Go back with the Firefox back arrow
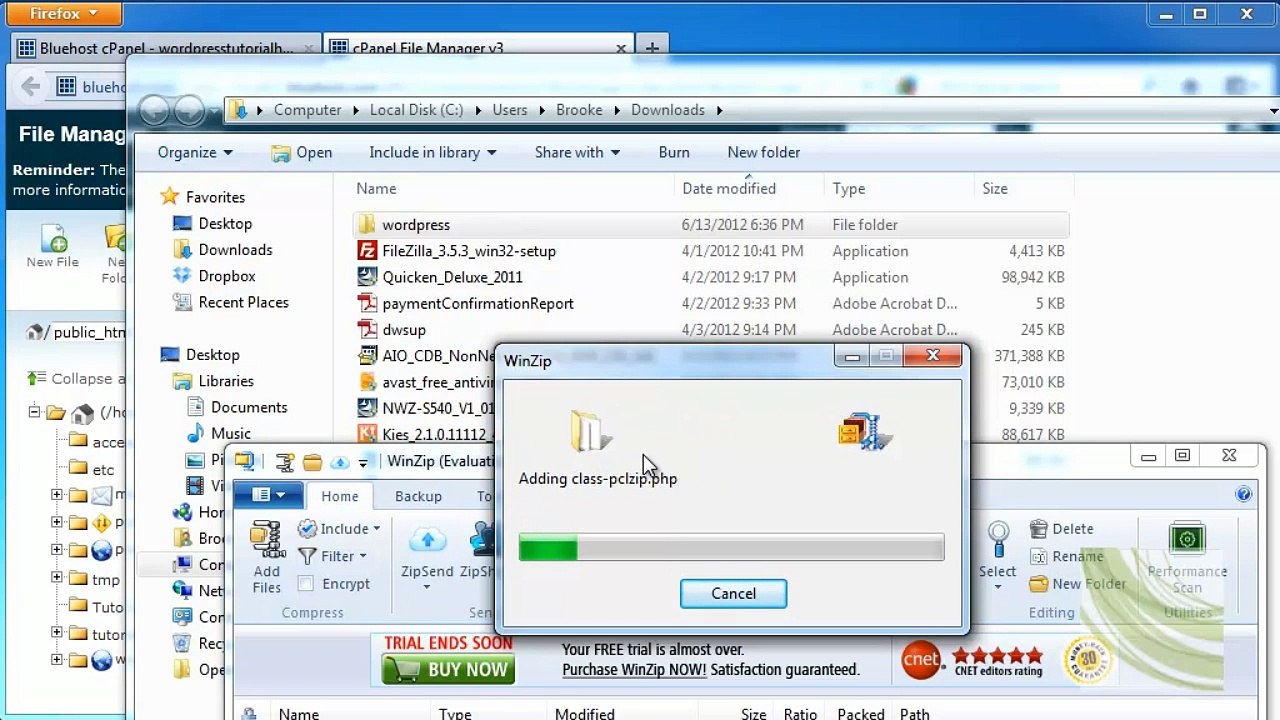Screen dimensions: 1280x720 (x=30, y=87)
